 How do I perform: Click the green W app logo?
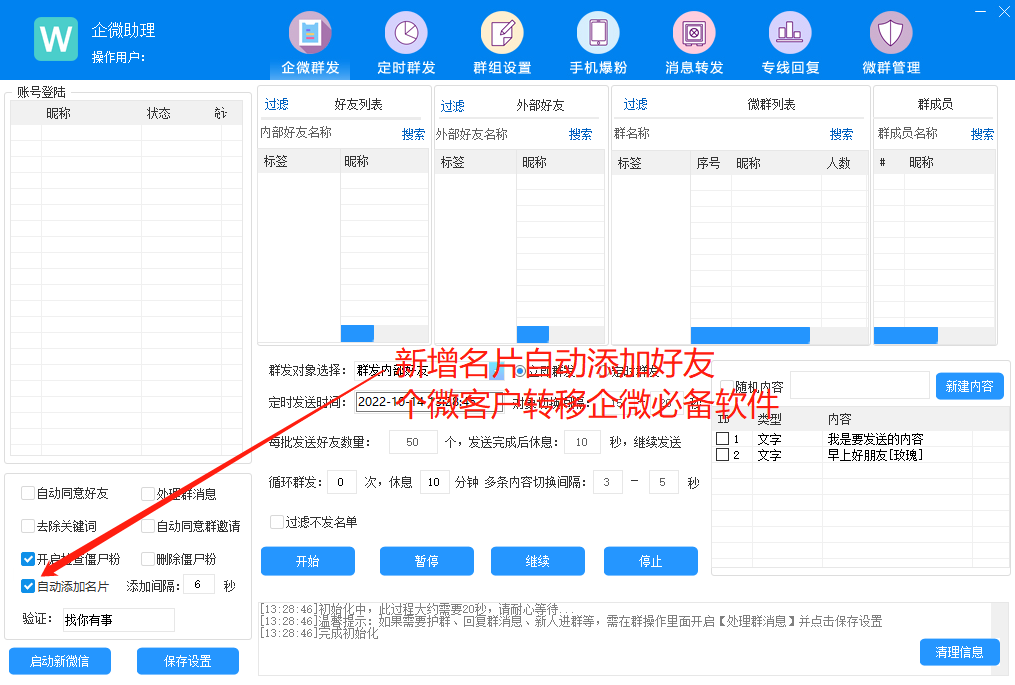56,39
